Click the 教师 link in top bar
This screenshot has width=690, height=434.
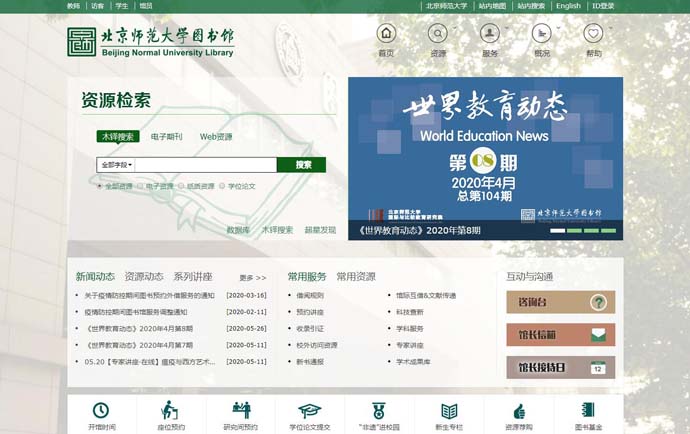73,6
